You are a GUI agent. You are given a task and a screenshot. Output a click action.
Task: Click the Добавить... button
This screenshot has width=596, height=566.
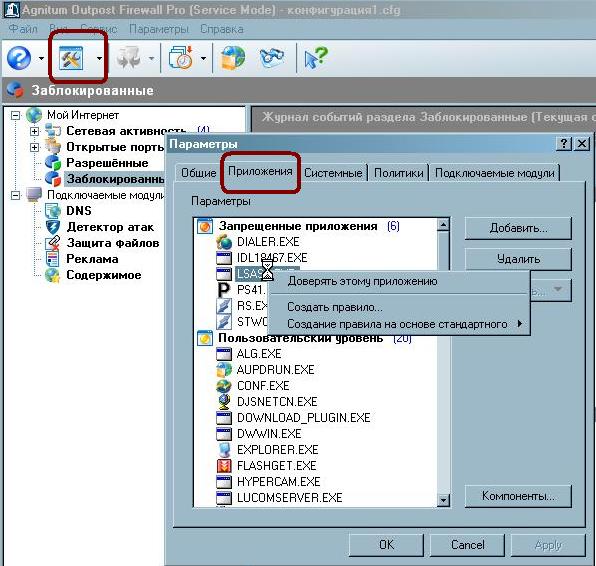click(x=518, y=228)
